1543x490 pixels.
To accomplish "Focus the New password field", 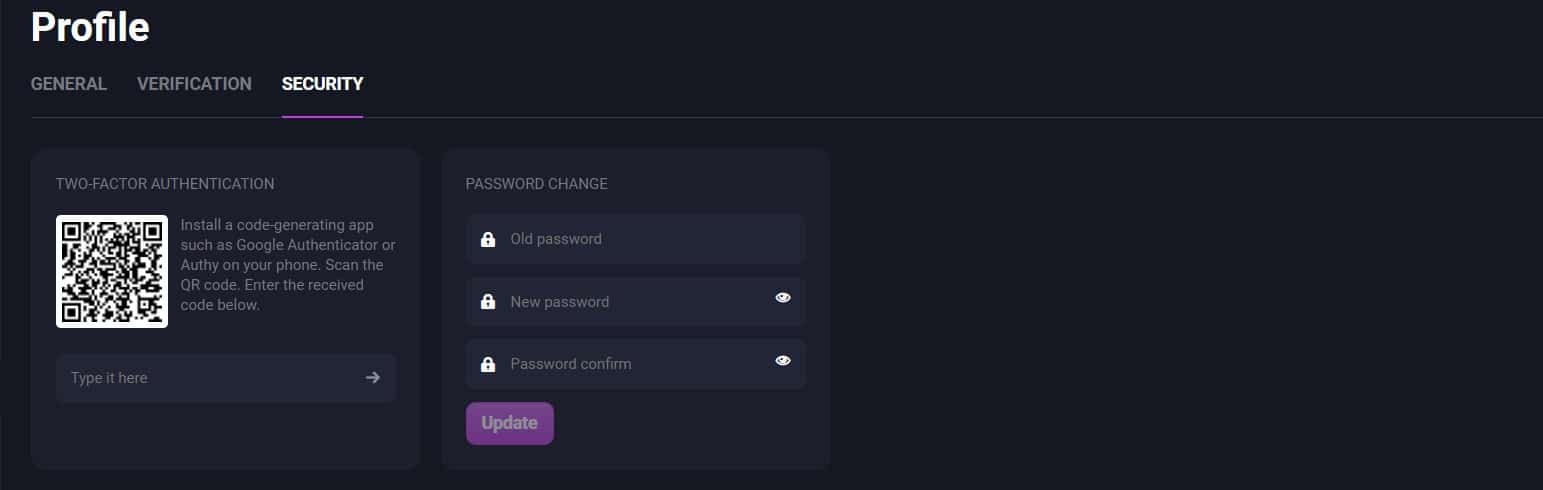I will 636,301.
